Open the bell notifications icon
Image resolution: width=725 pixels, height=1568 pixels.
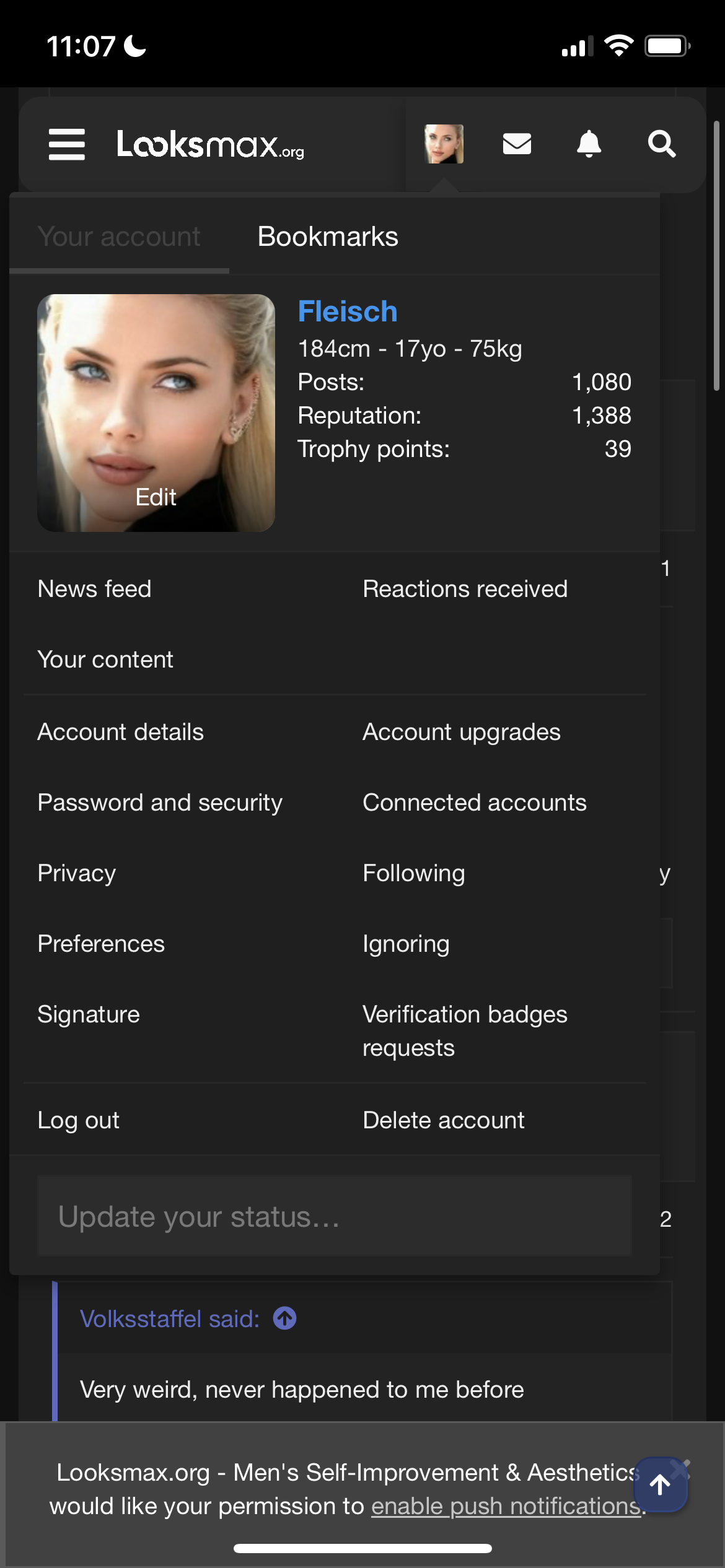589,144
